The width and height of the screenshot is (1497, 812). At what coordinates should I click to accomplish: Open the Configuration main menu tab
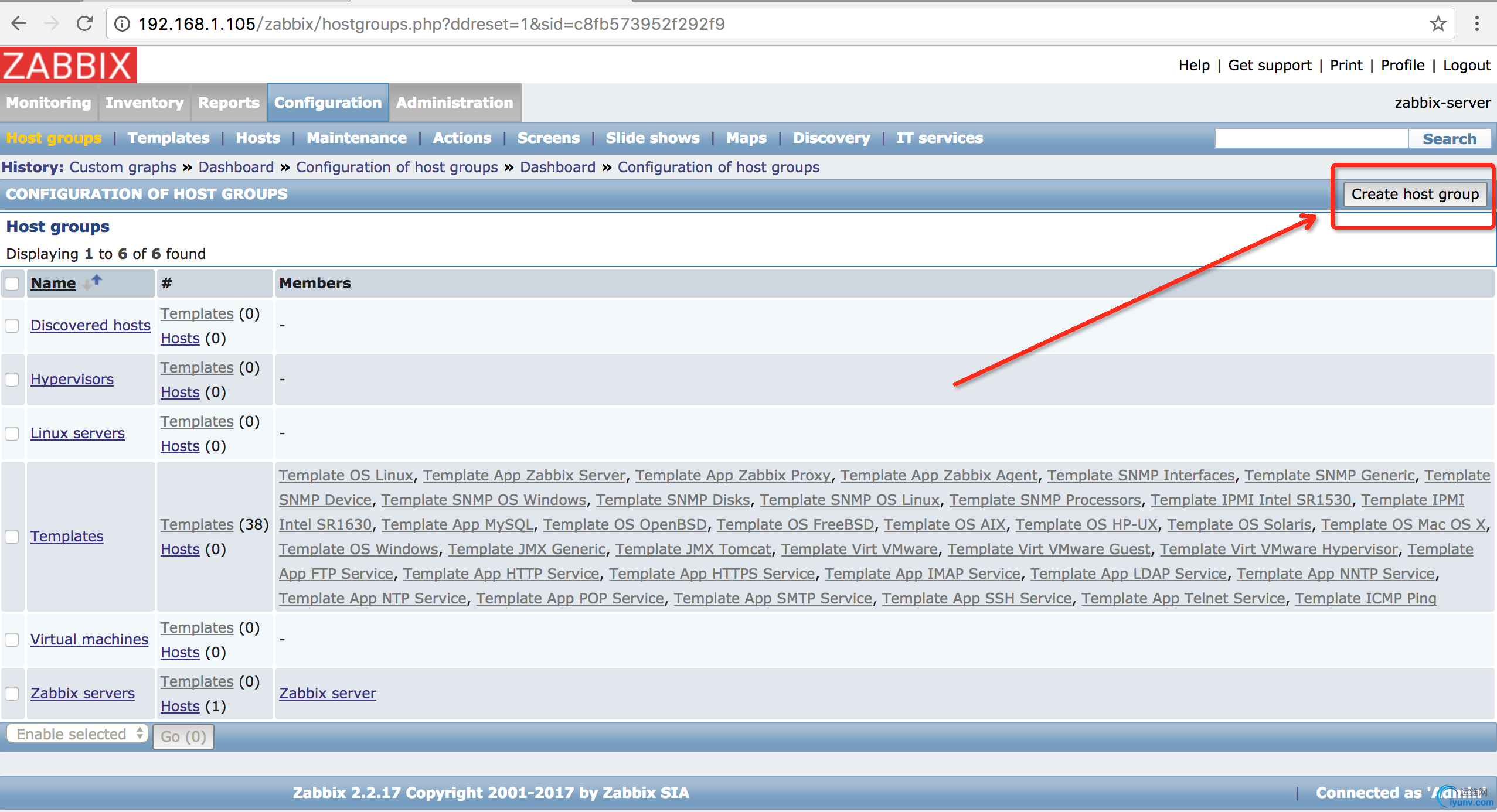[328, 103]
